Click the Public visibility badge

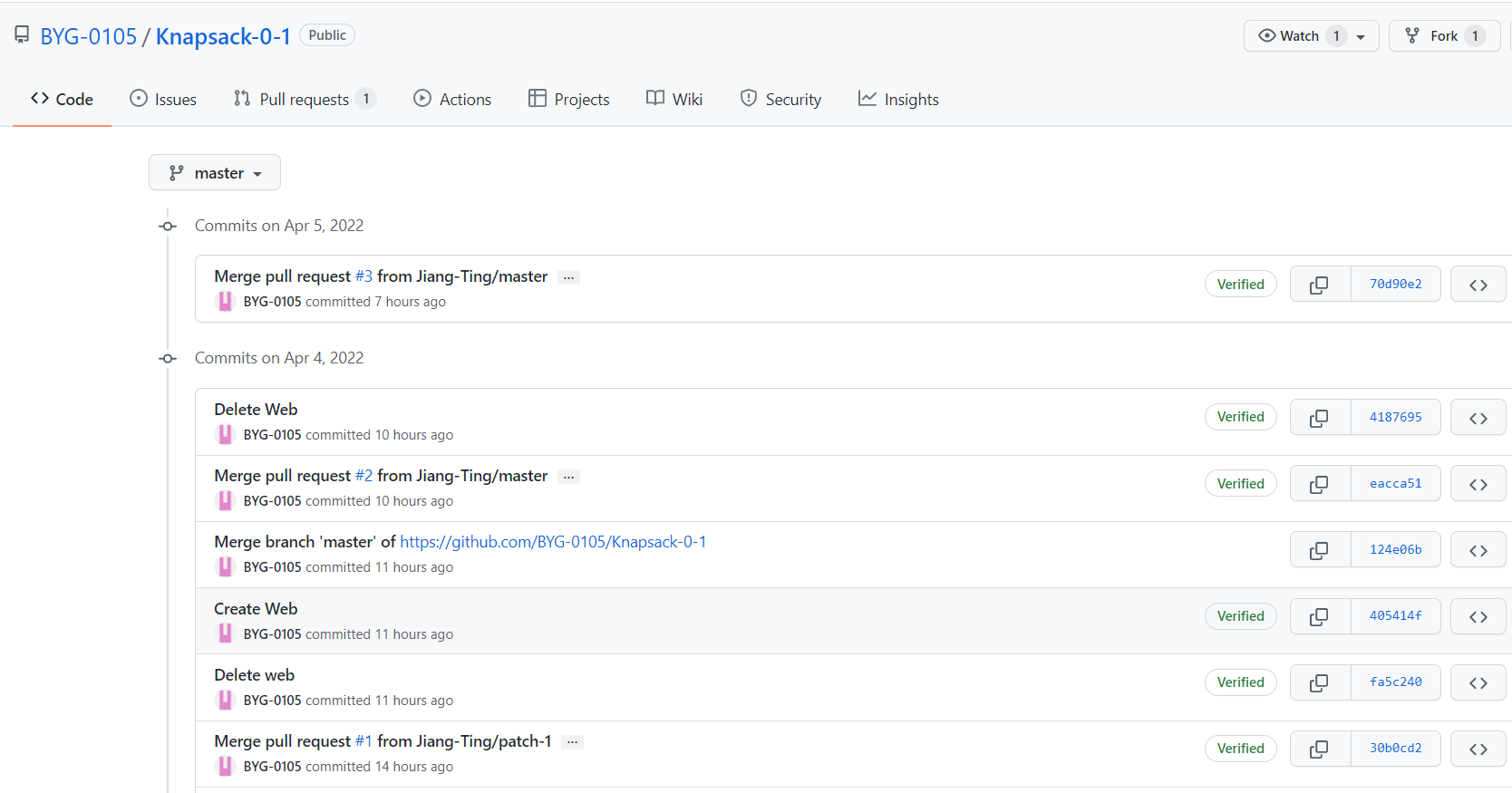click(327, 35)
